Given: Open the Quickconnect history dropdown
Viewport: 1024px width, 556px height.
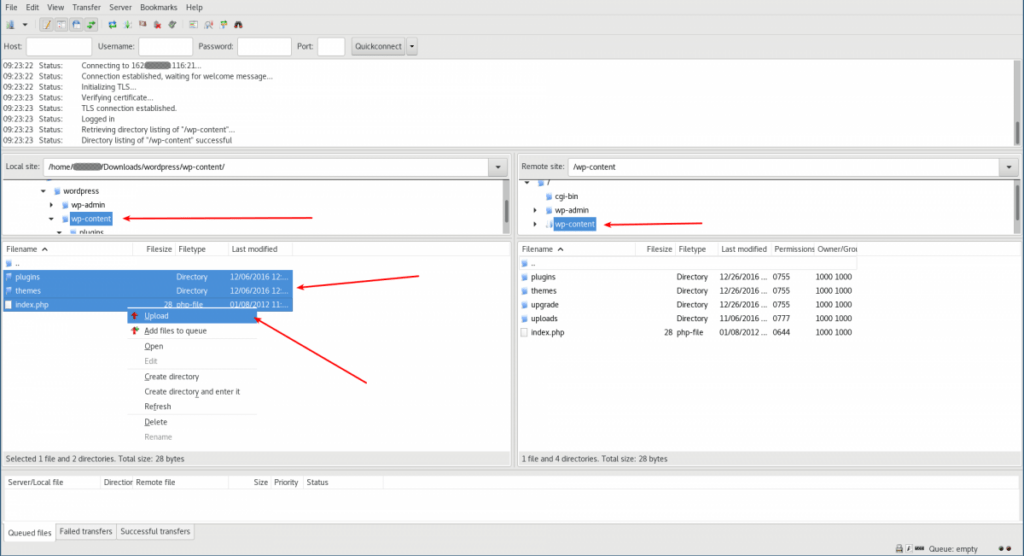Looking at the screenshot, I should pyautogui.click(x=411, y=46).
